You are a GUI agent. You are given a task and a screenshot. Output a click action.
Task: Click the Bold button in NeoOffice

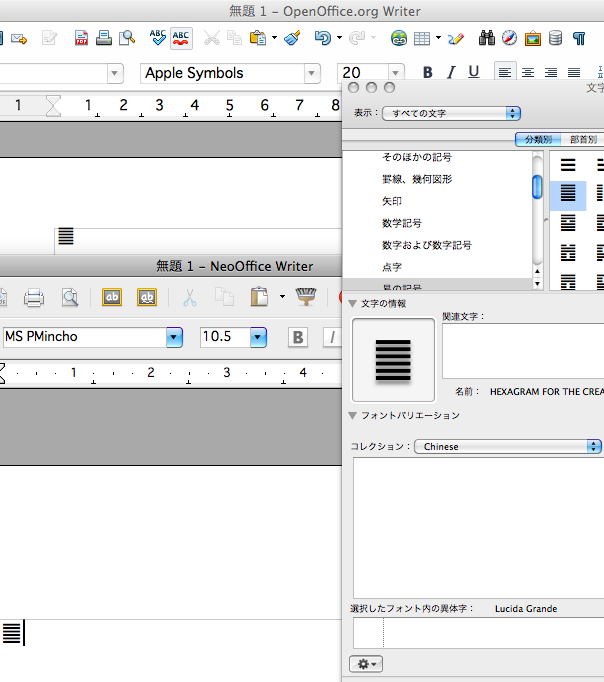point(298,337)
